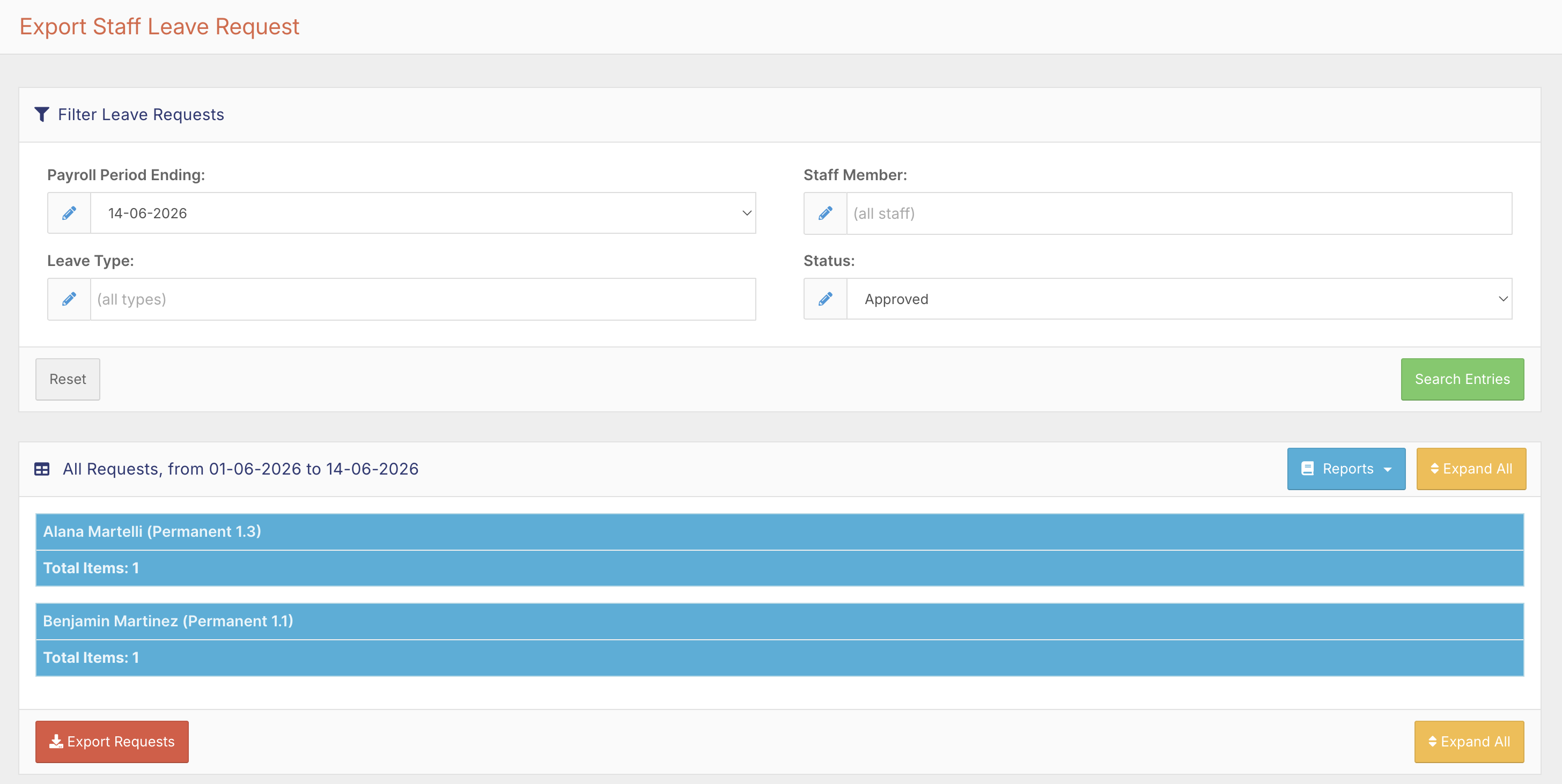Click the Filter Leave Requests heading
This screenshot has height=784, width=1562.
141,115
